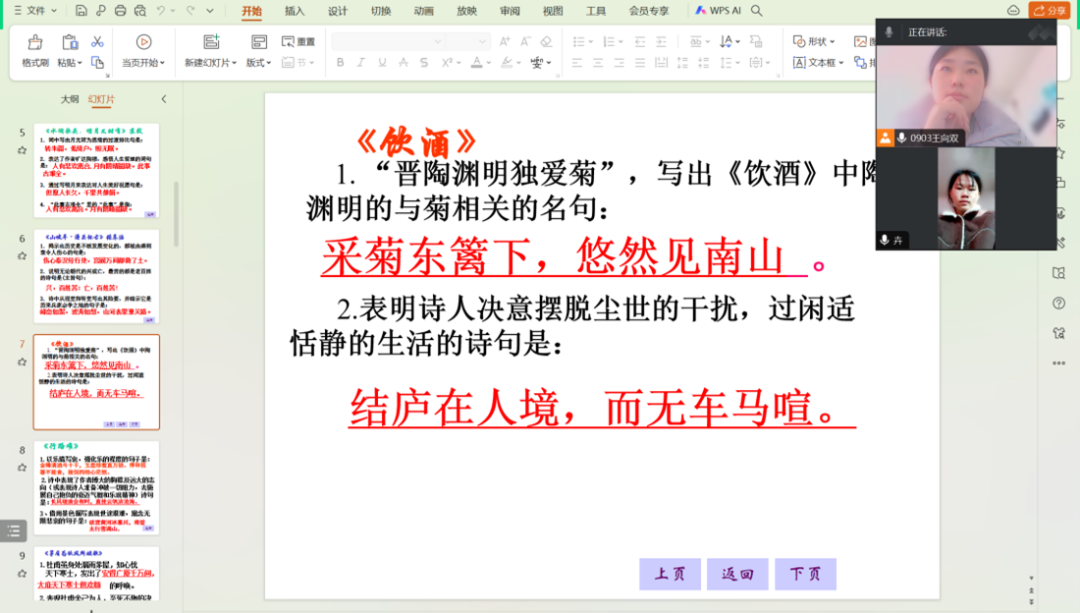The width and height of the screenshot is (1080, 613).
Task: Click the 下页 (Next page) button on the slide
Action: tap(805, 574)
